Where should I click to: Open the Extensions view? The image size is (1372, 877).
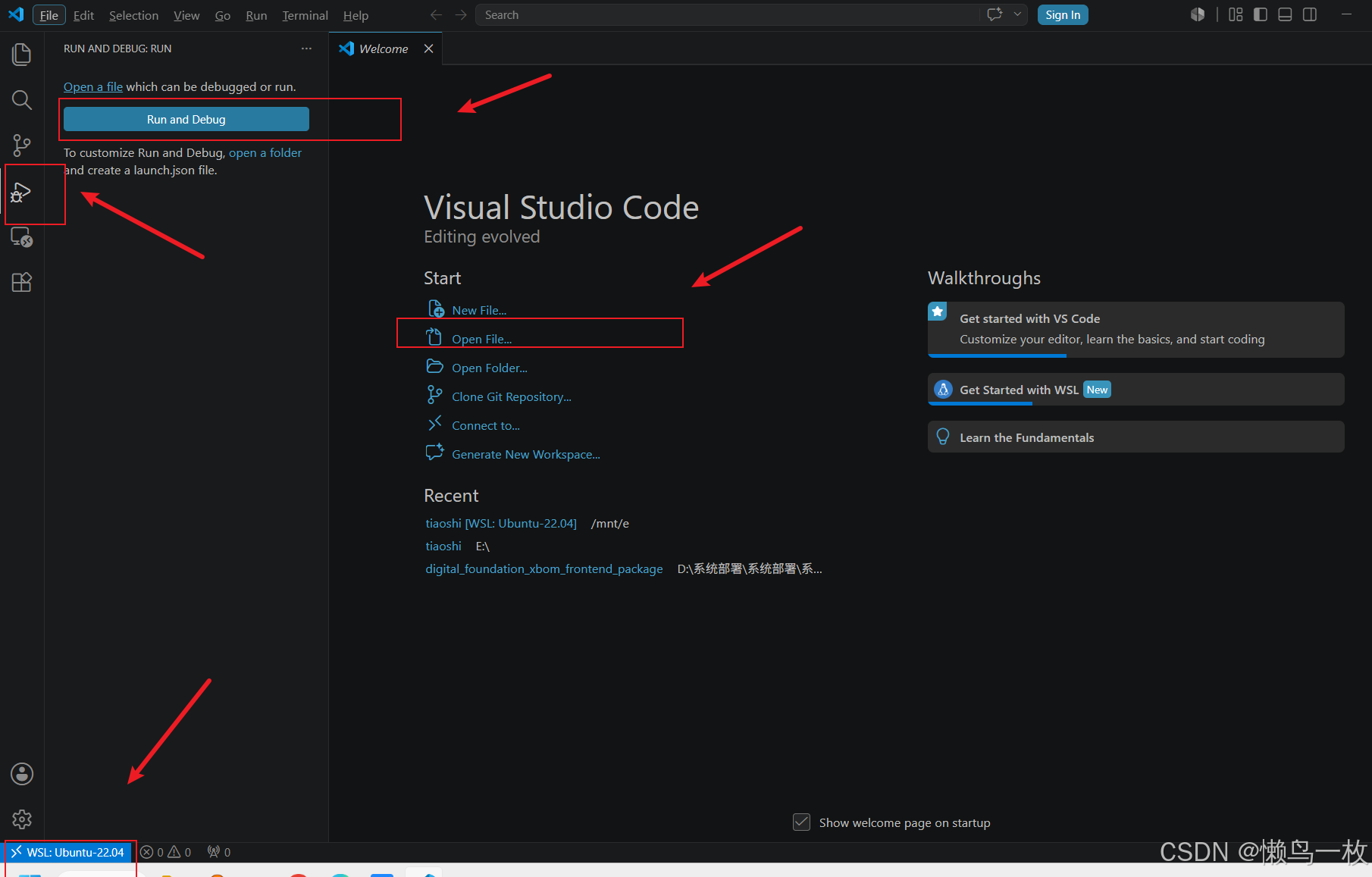point(22,283)
